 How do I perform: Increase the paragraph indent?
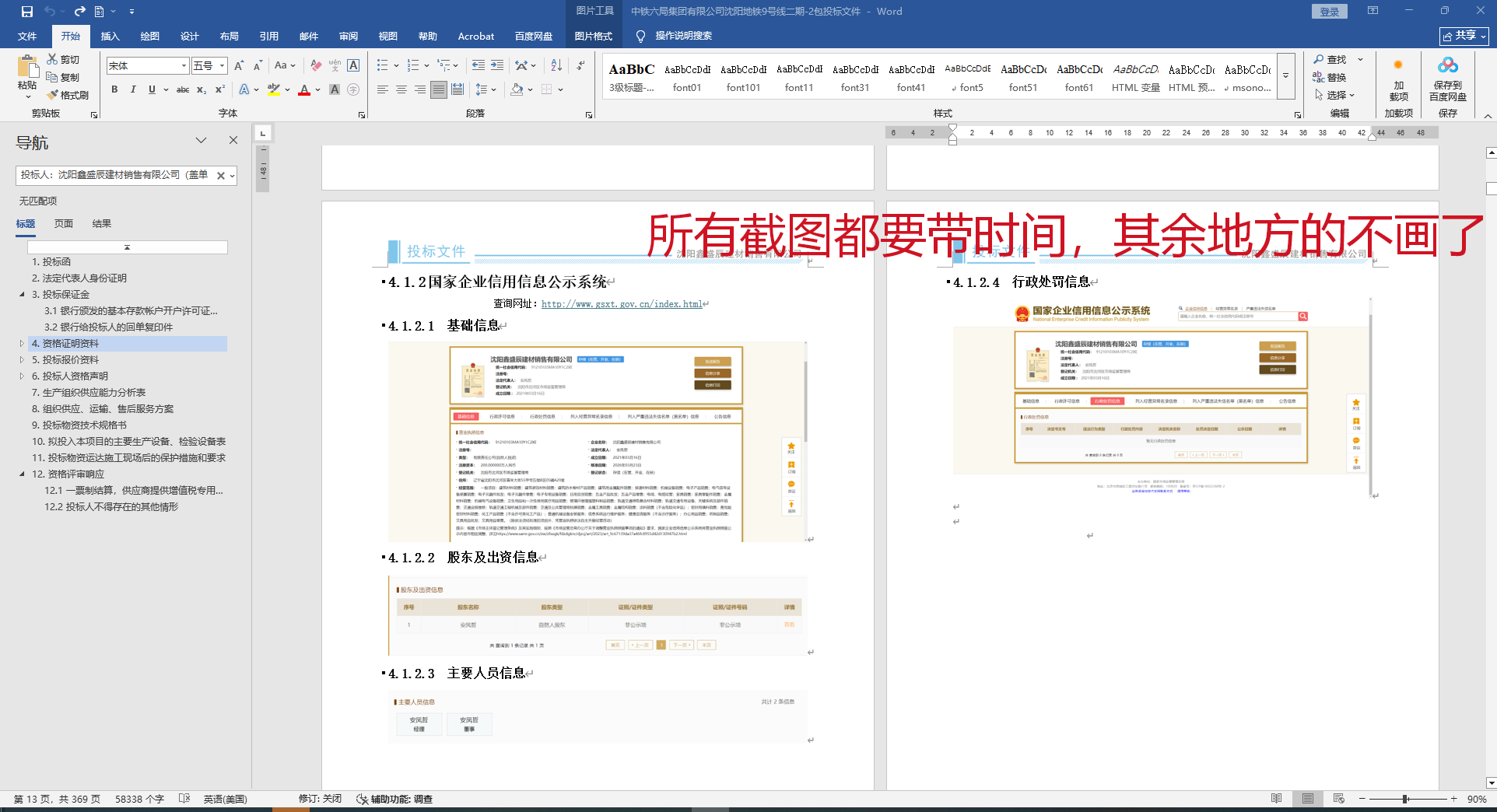click(496, 65)
